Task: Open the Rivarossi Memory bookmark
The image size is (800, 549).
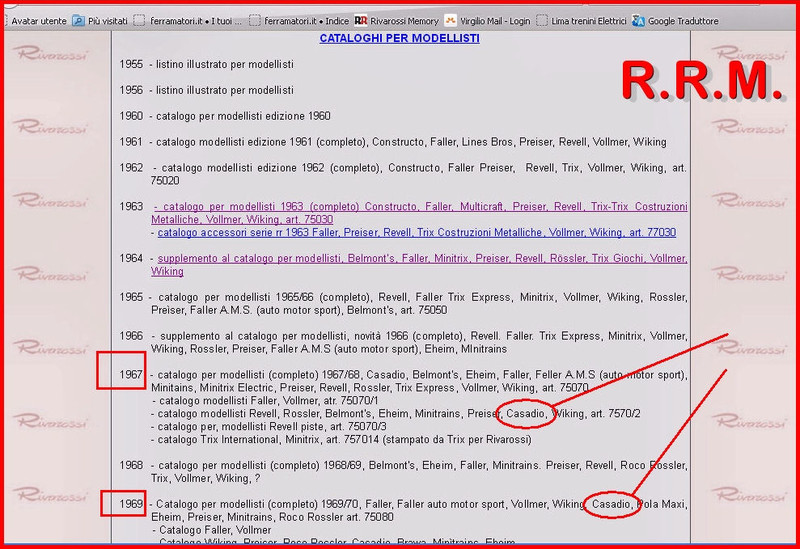Action: [x=404, y=21]
